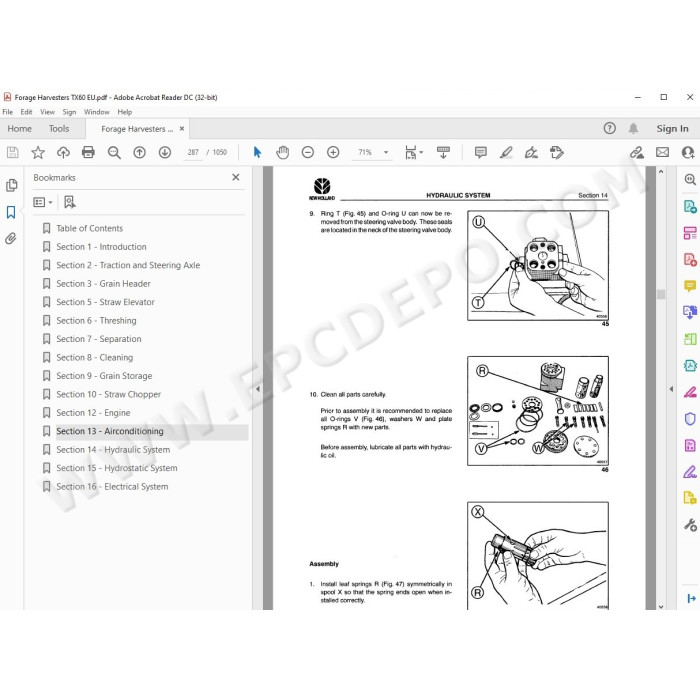Viewport: 700px width, 700px height.
Task: Jump to Section 9 - Grain Storage
Action: (x=104, y=376)
